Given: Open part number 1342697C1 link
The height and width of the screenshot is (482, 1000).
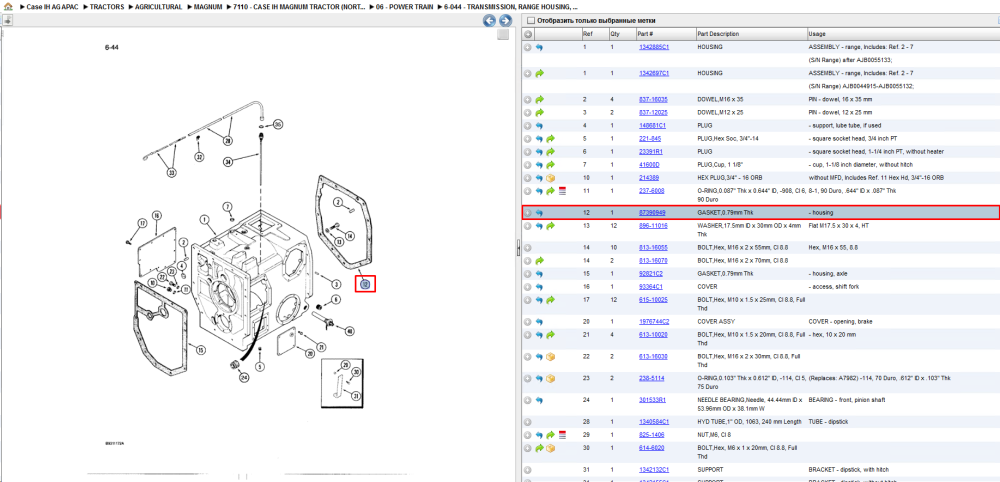Looking at the screenshot, I should [x=654, y=73].
